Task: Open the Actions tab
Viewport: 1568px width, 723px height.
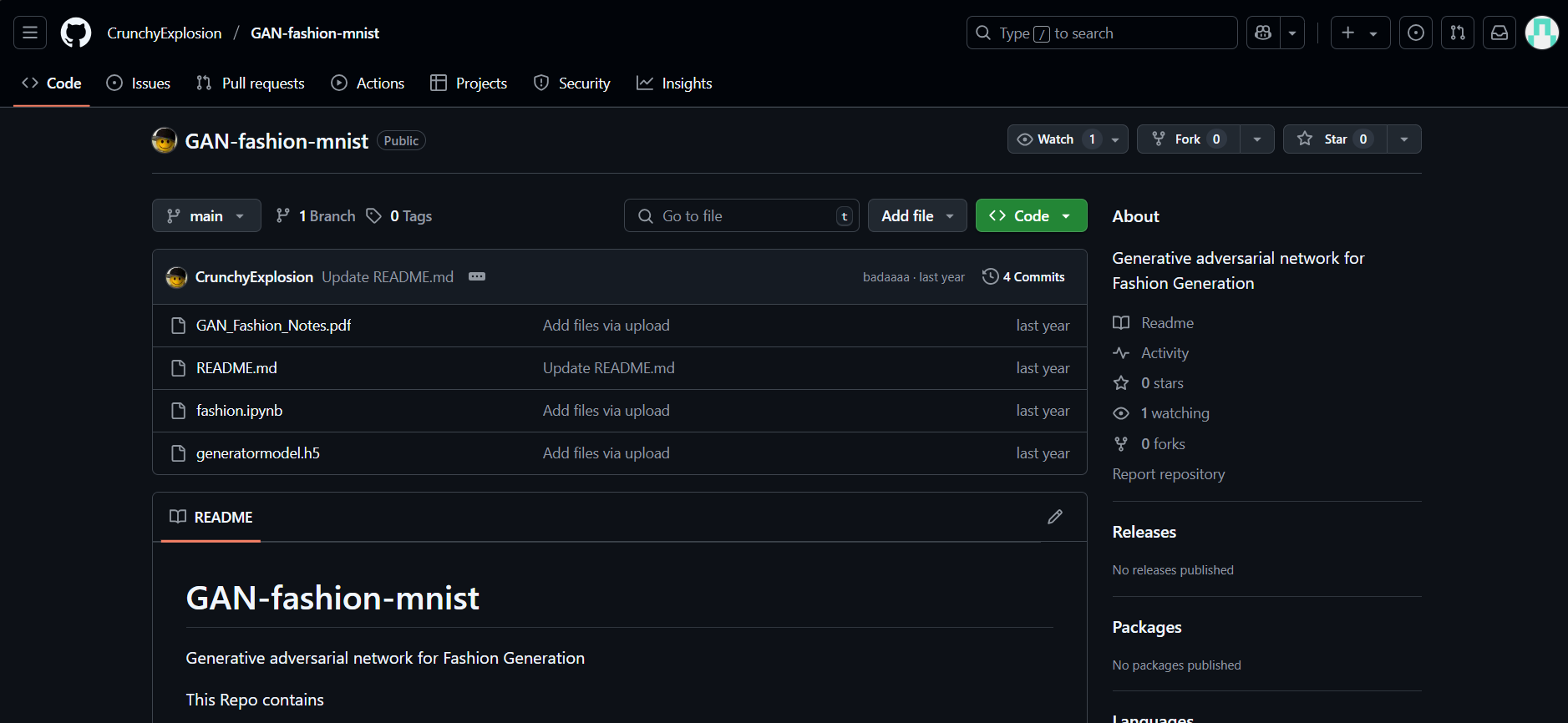Action: coord(368,83)
